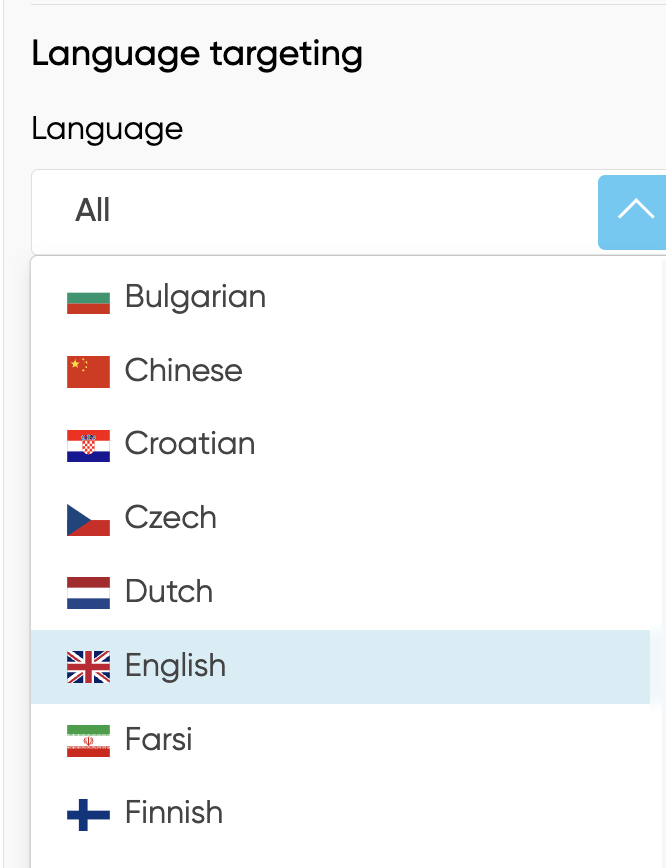This screenshot has width=666, height=868.
Task: Select the highlighted English option
Action: click(175, 666)
